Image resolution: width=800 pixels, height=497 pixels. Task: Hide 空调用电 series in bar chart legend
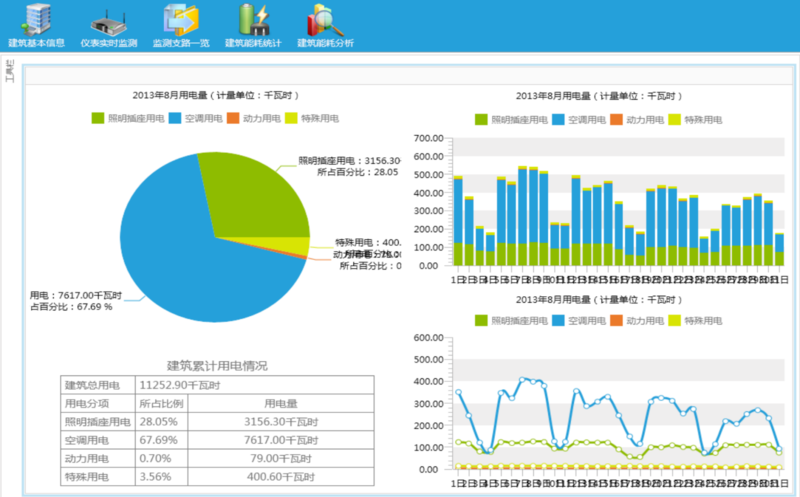pos(580,119)
